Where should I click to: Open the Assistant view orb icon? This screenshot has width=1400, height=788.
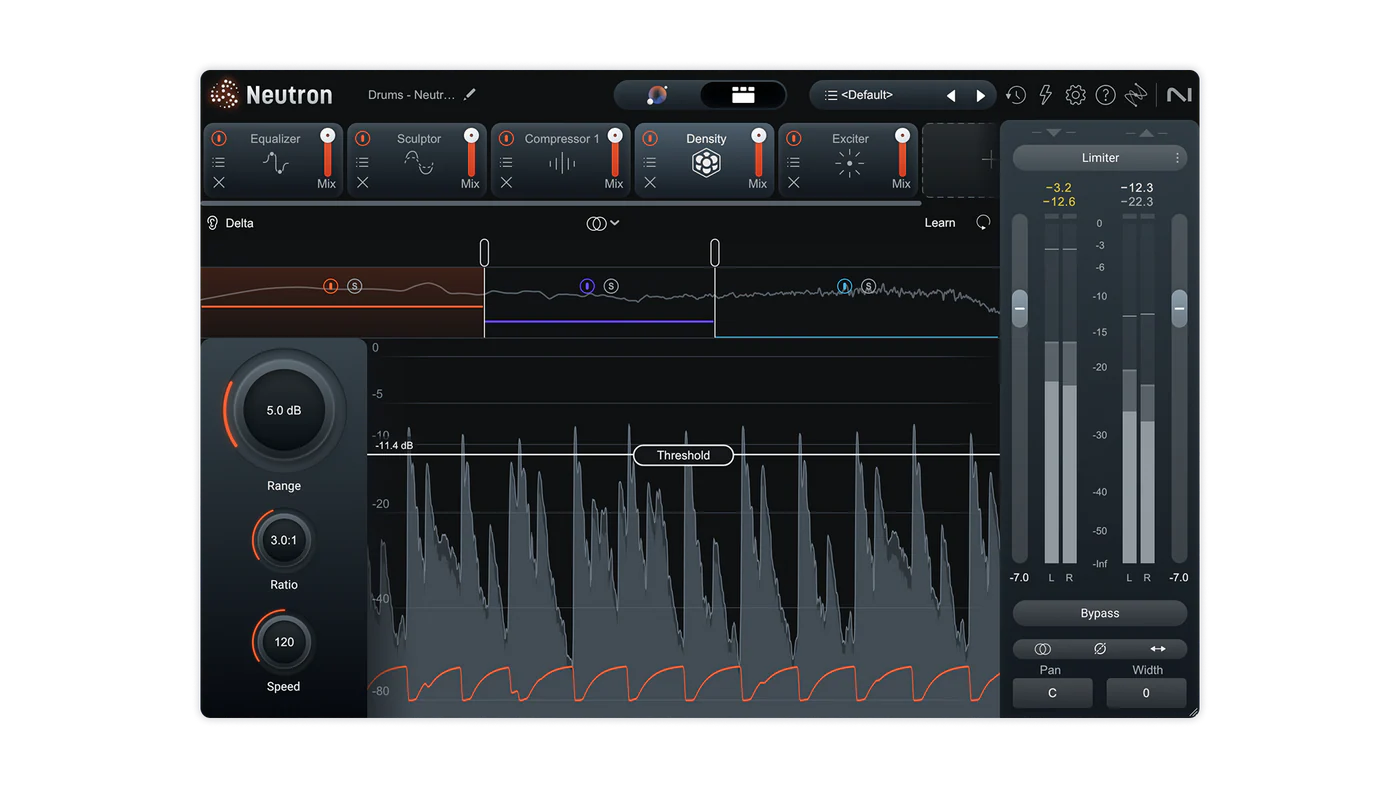click(657, 95)
